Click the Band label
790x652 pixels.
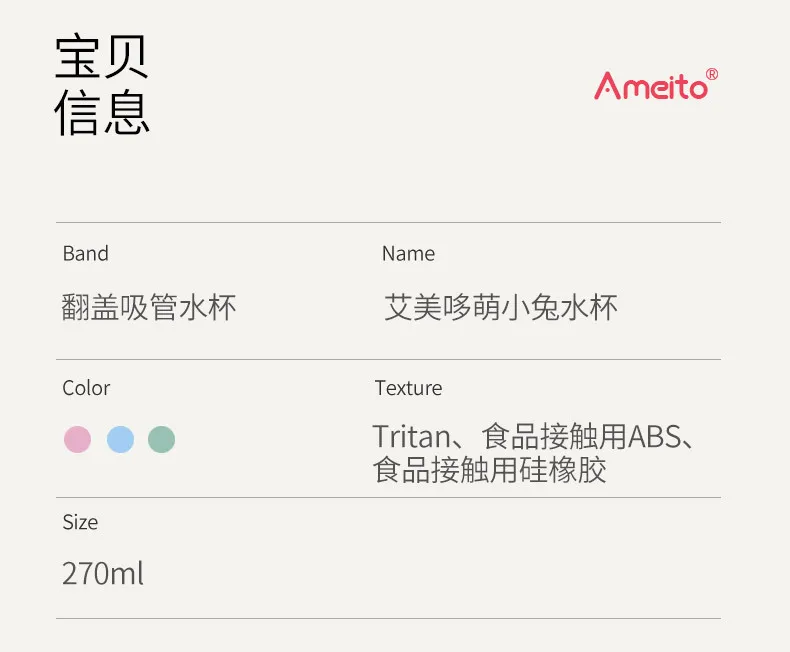pos(86,253)
